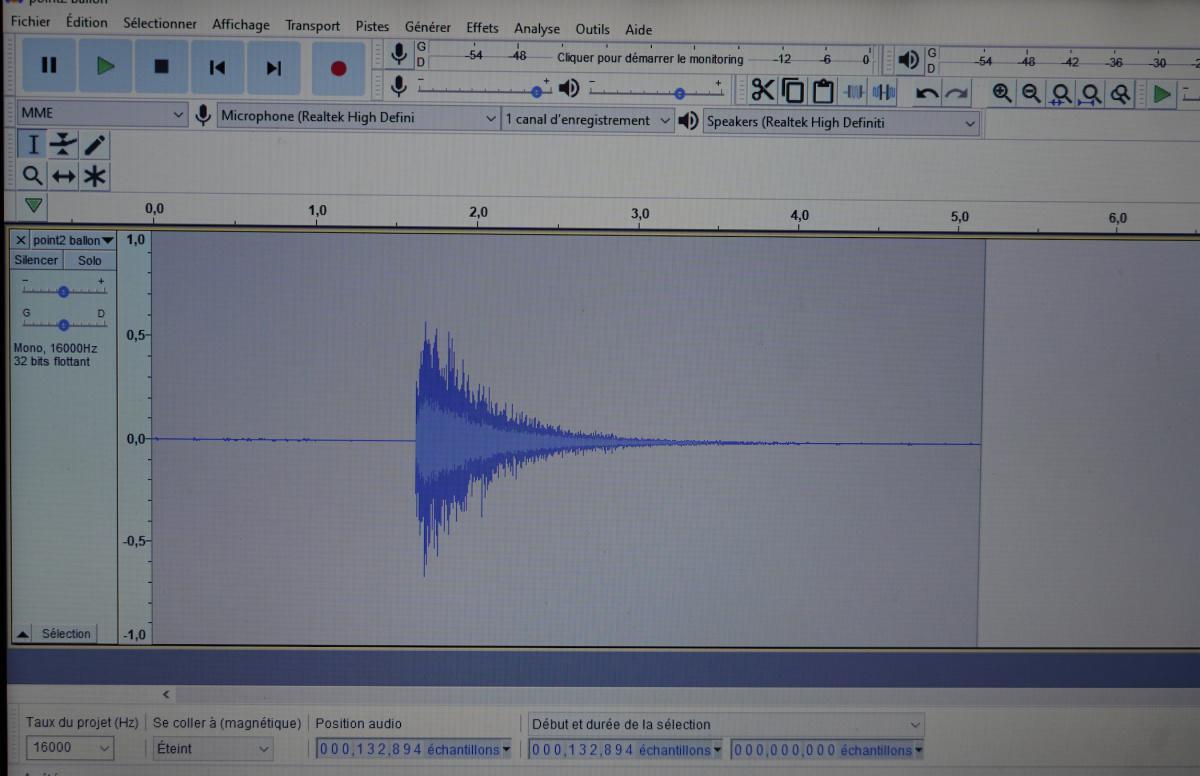Adjust the track pan G-D slider

pos(64,324)
